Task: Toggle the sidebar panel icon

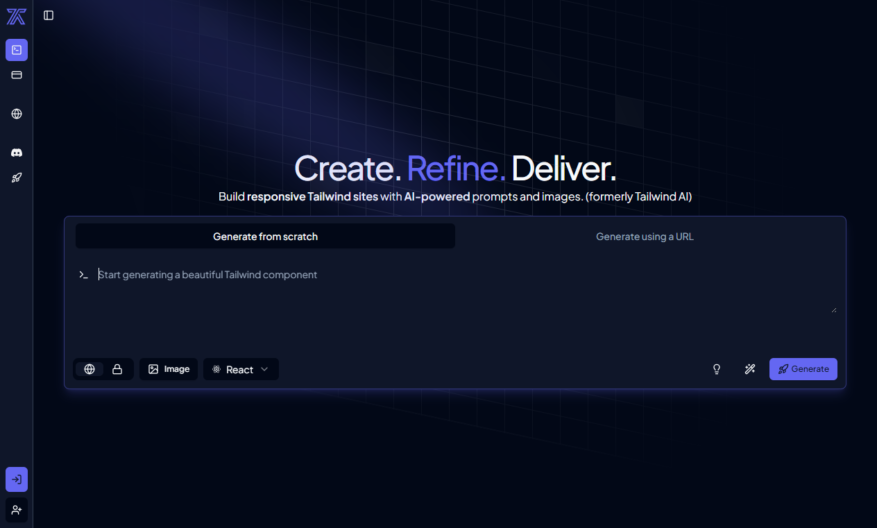Action: pos(49,16)
